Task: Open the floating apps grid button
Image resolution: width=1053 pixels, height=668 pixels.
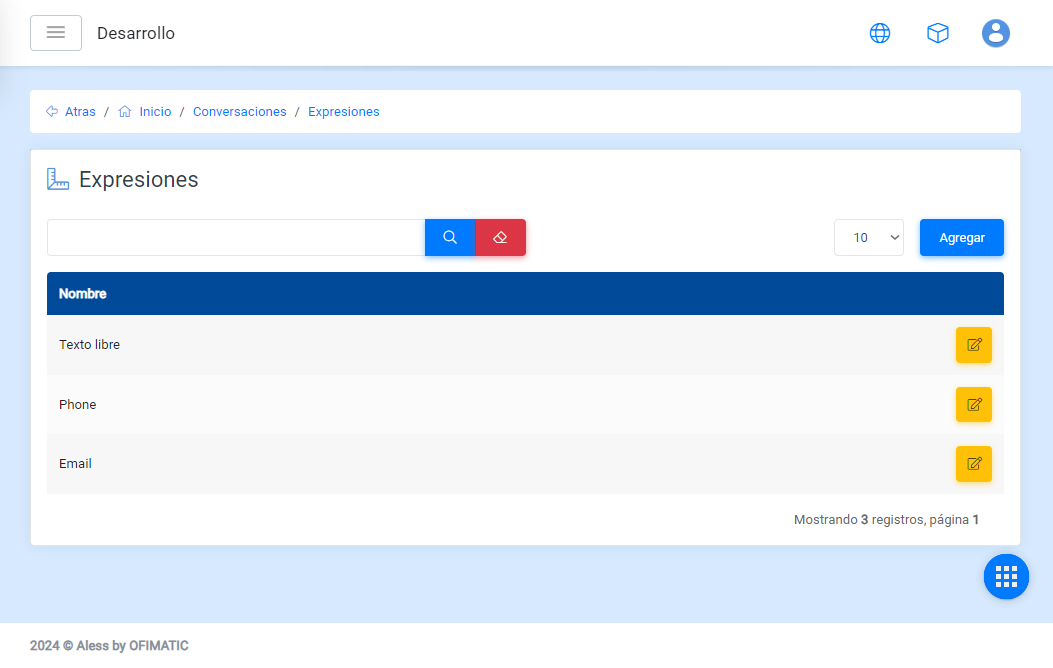Action: (1006, 576)
